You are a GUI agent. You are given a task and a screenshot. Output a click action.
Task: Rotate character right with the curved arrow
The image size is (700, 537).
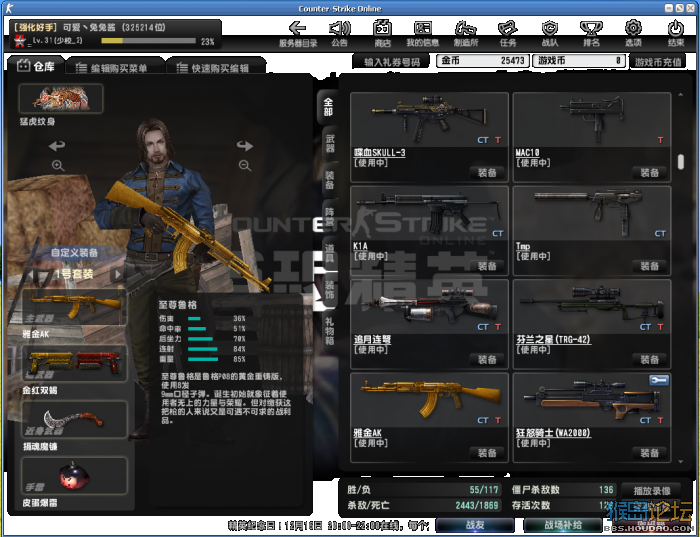coord(245,146)
